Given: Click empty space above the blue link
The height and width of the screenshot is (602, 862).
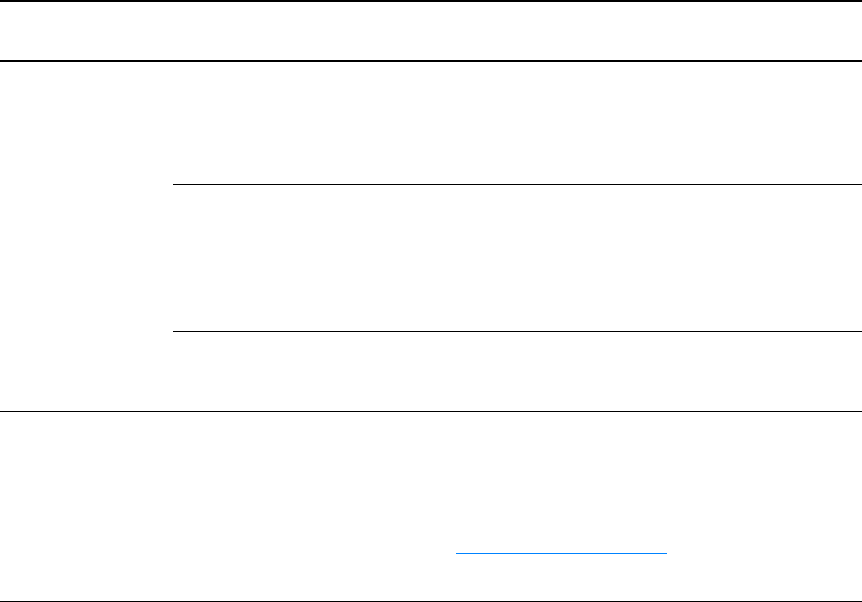Looking at the screenshot, I should click(561, 482).
